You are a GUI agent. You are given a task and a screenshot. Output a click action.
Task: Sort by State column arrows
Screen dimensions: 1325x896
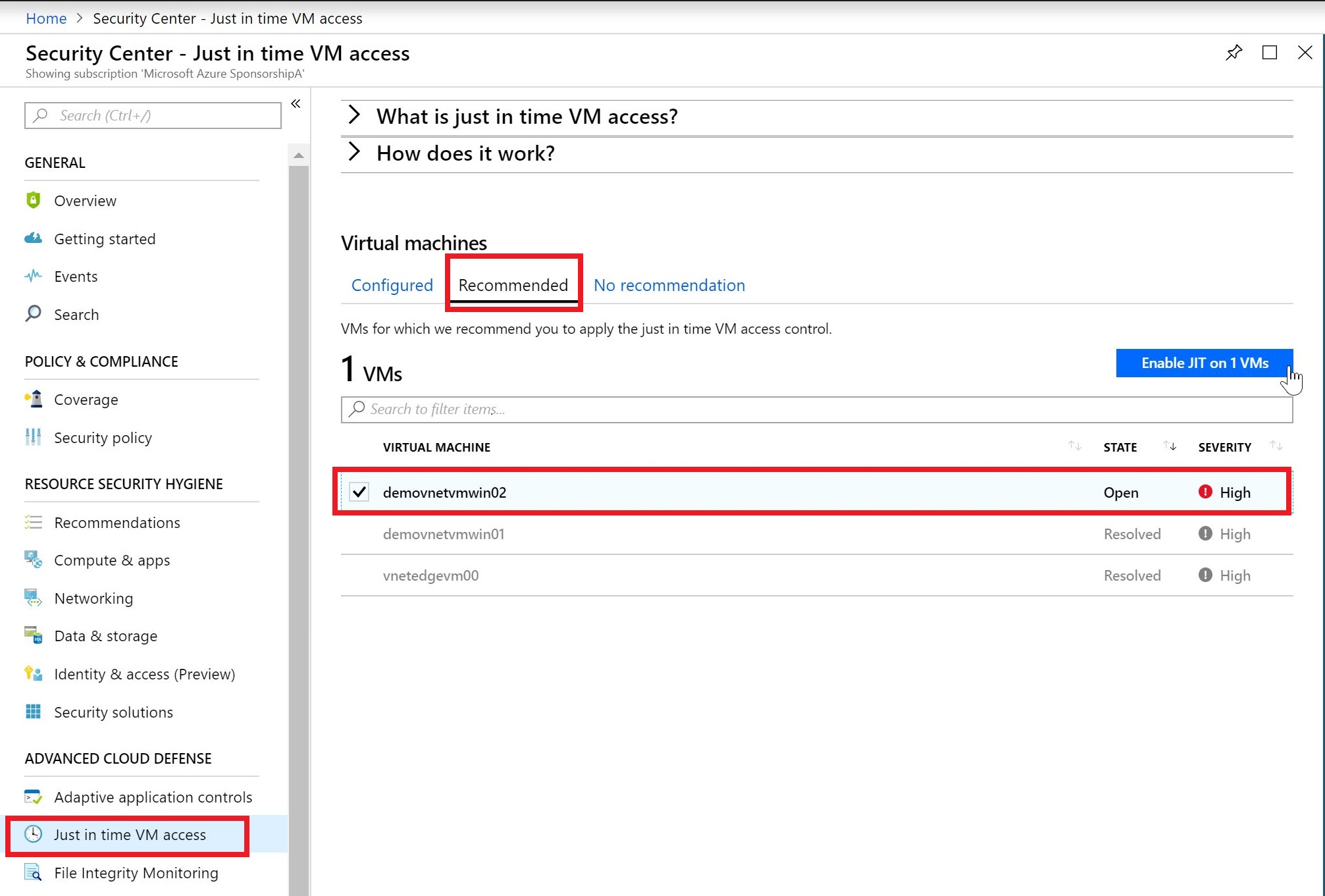pos(1170,446)
